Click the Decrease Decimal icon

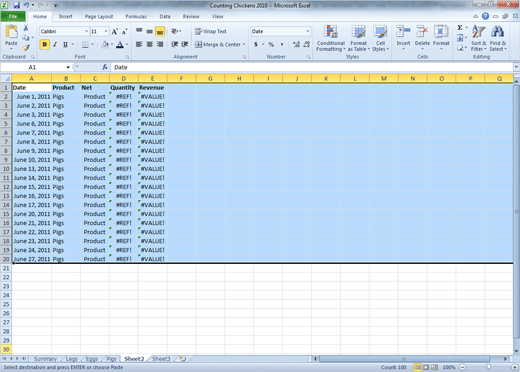point(307,44)
